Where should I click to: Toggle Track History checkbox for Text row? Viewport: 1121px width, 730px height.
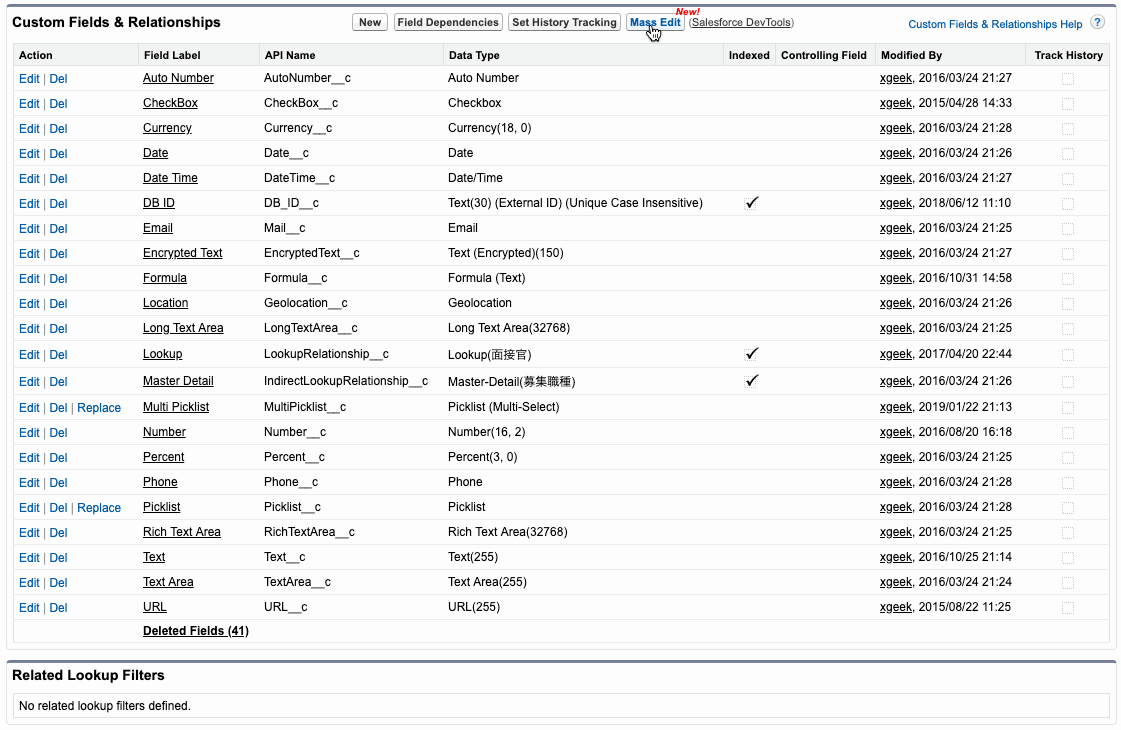click(1068, 558)
